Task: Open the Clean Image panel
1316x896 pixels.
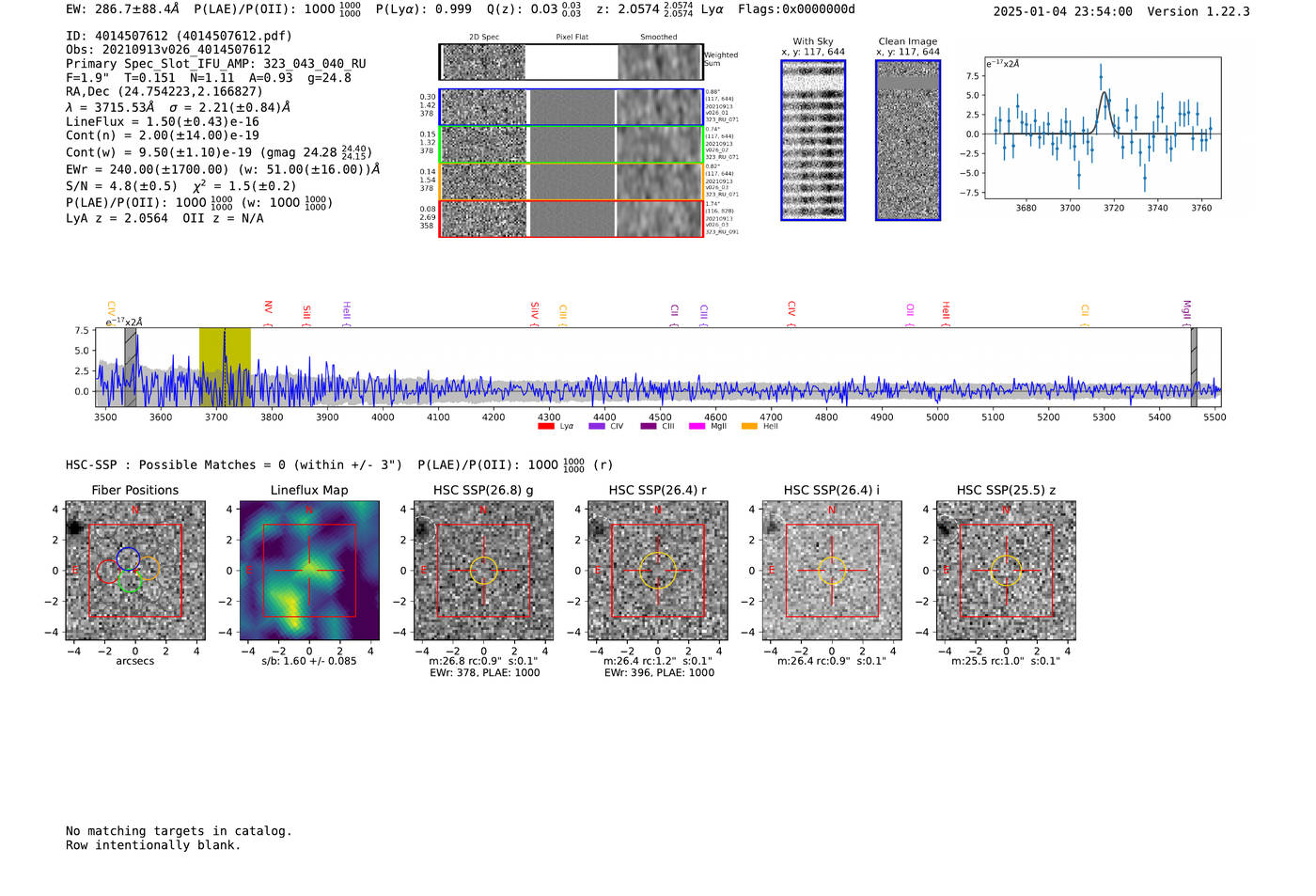Action: pos(908,140)
